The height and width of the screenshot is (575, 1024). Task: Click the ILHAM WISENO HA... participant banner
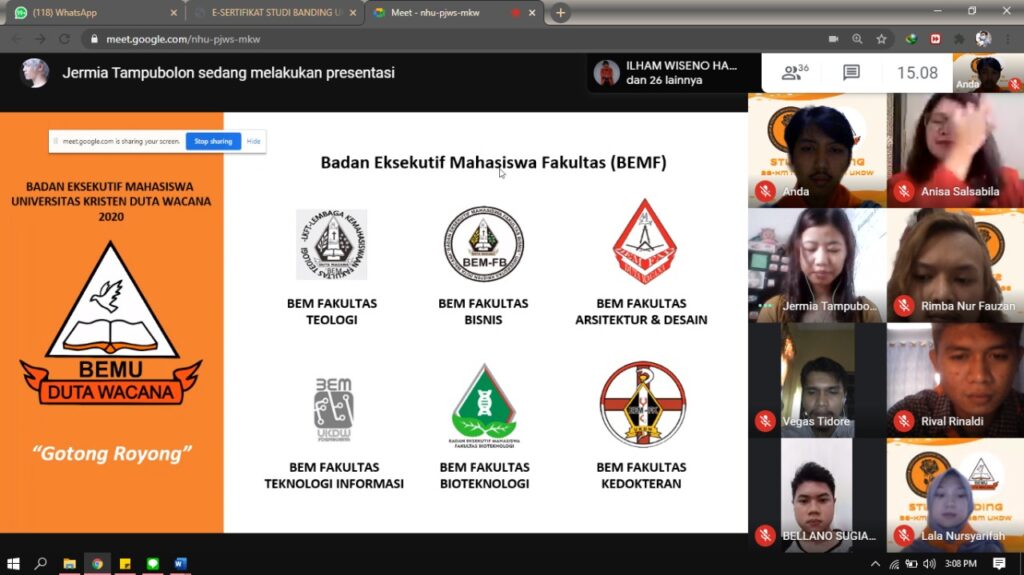coord(673,73)
